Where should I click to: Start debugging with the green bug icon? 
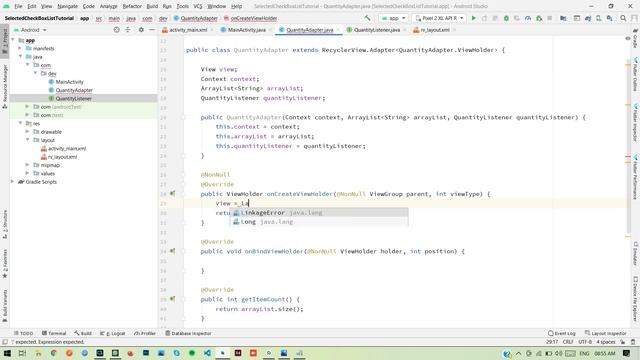click(506, 18)
